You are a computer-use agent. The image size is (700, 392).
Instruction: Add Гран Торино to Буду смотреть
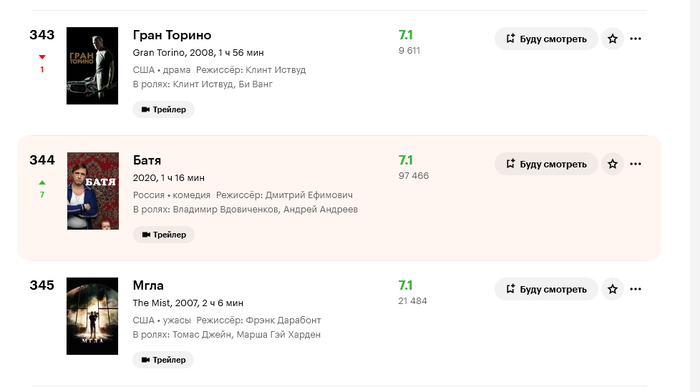546,39
